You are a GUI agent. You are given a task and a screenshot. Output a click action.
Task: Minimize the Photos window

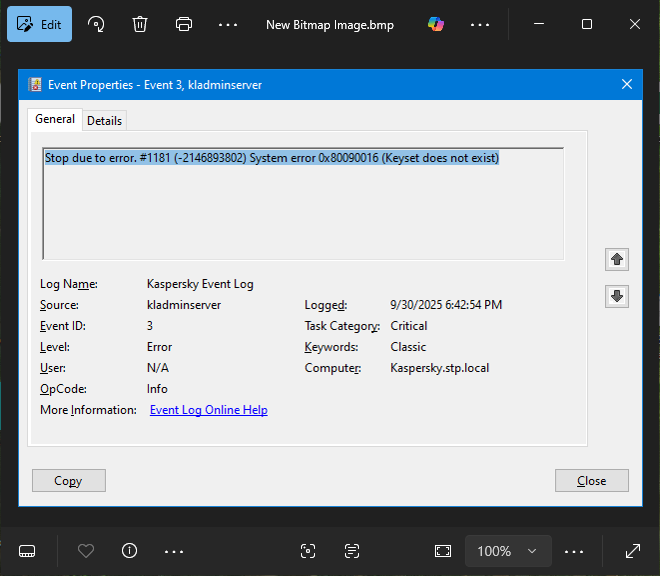coord(539,24)
